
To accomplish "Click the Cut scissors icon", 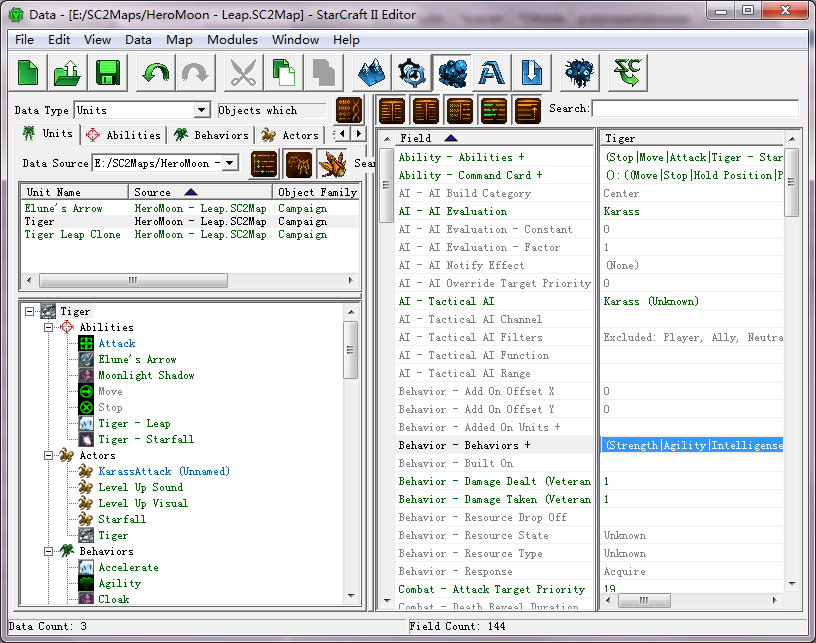I will coord(243,72).
